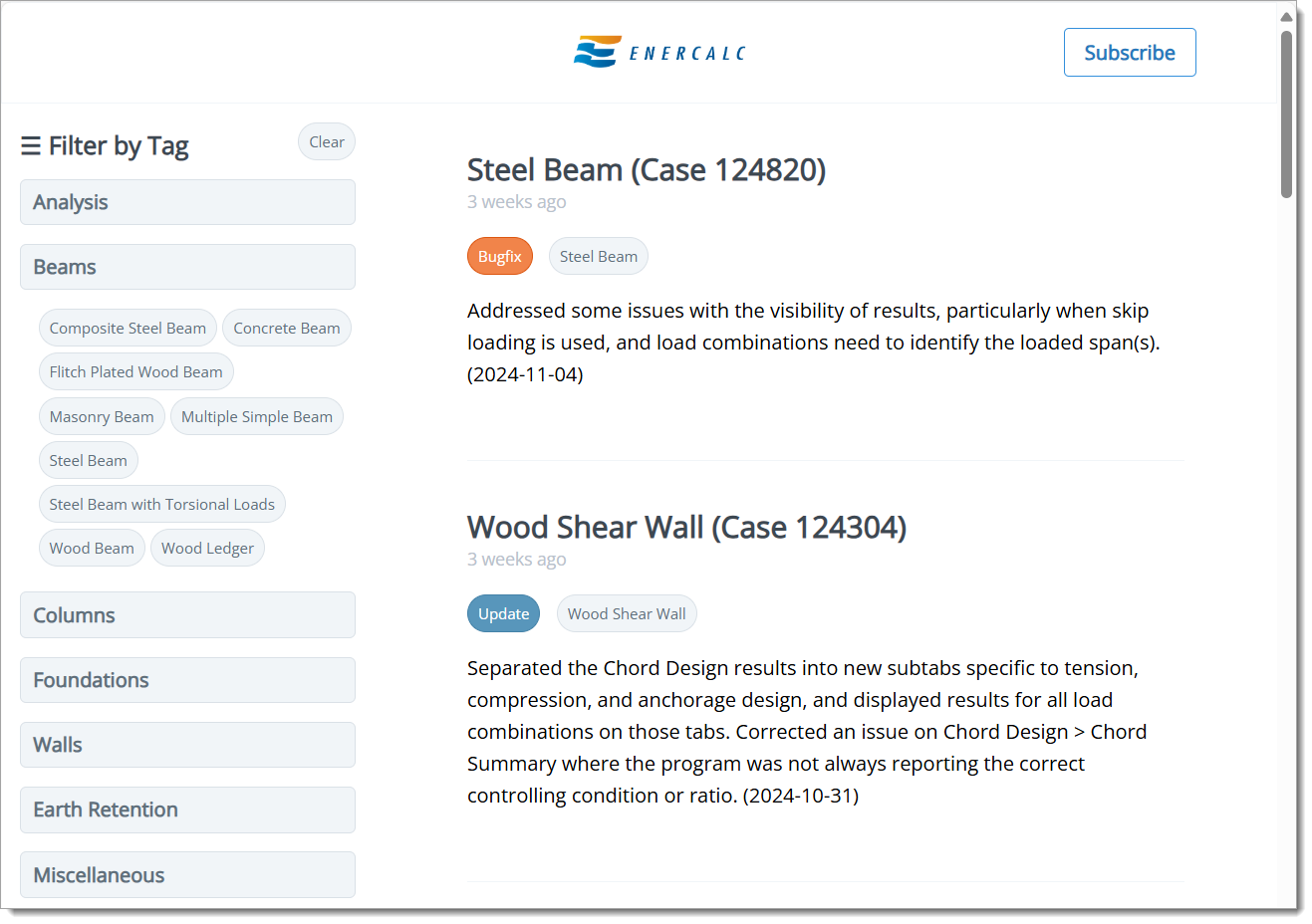Screen dimensions: 1312x924
Task: Click the Filter by Tag hamburger icon
Action: tap(31, 146)
